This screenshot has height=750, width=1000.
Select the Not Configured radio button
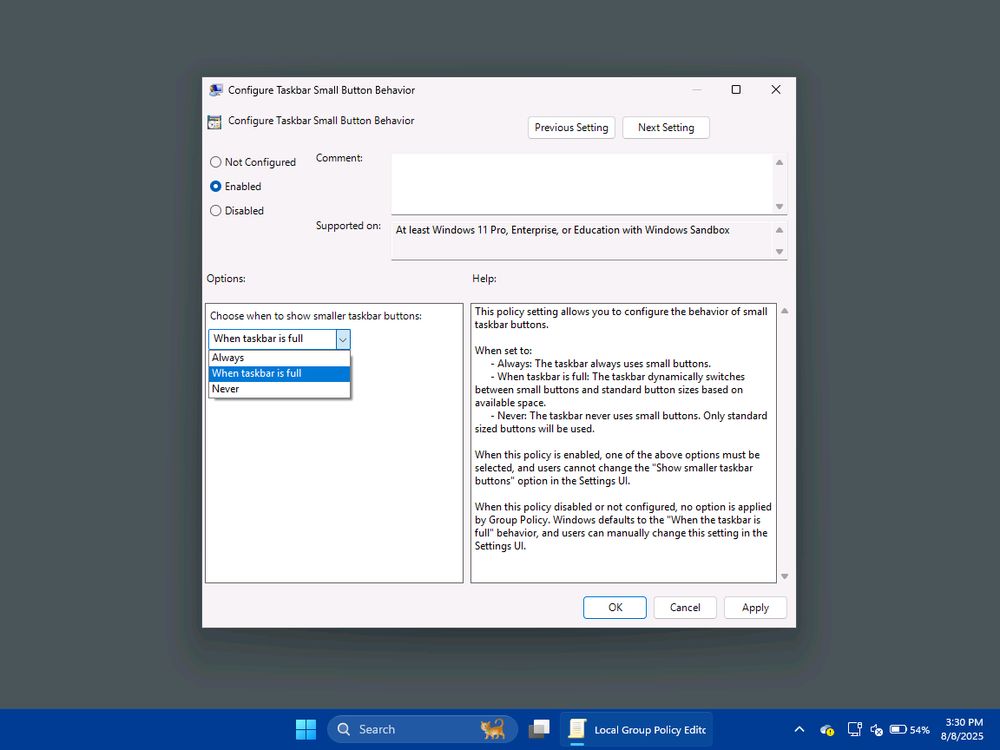coord(216,162)
